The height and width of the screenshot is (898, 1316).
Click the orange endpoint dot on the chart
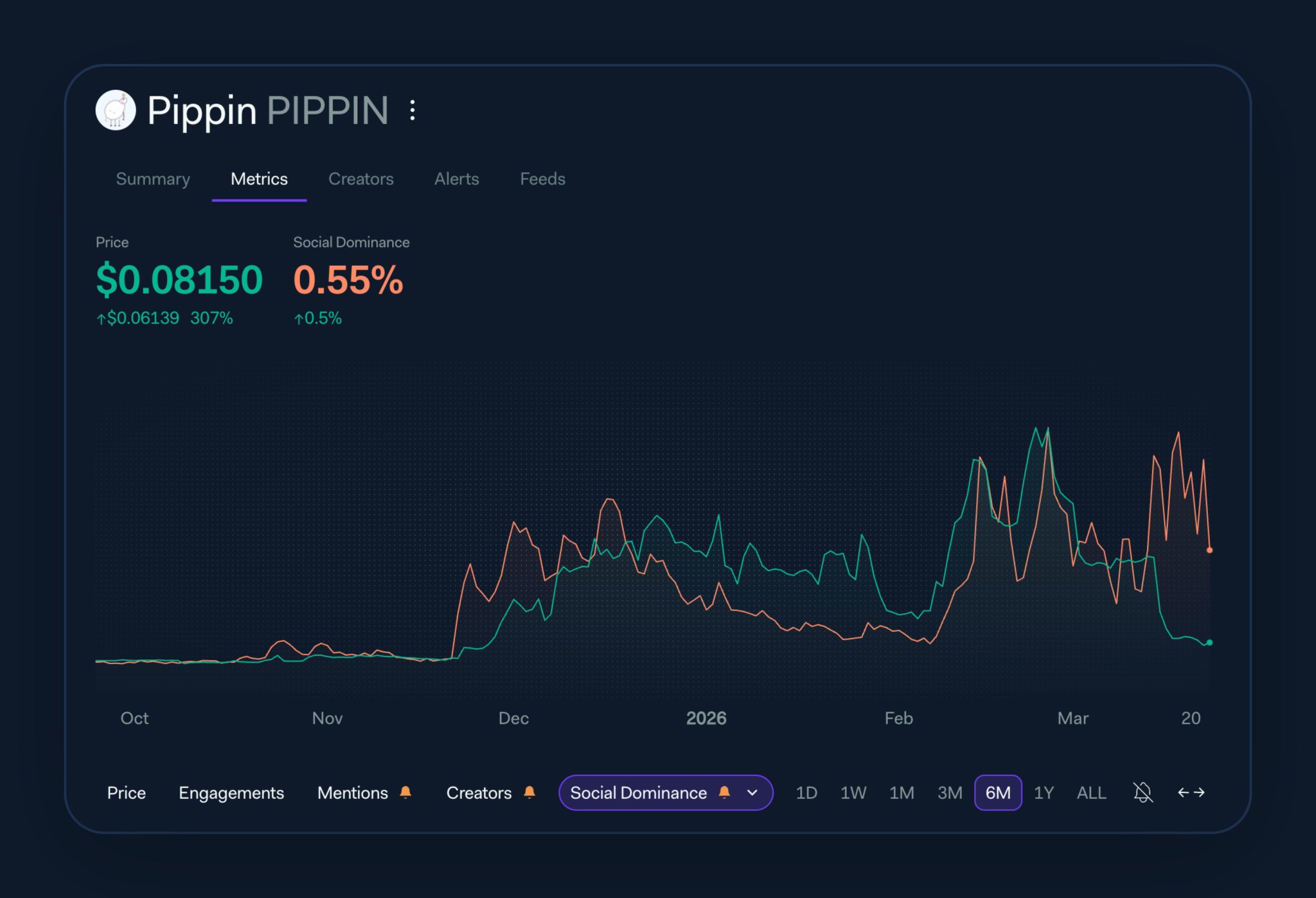[1209, 550]
